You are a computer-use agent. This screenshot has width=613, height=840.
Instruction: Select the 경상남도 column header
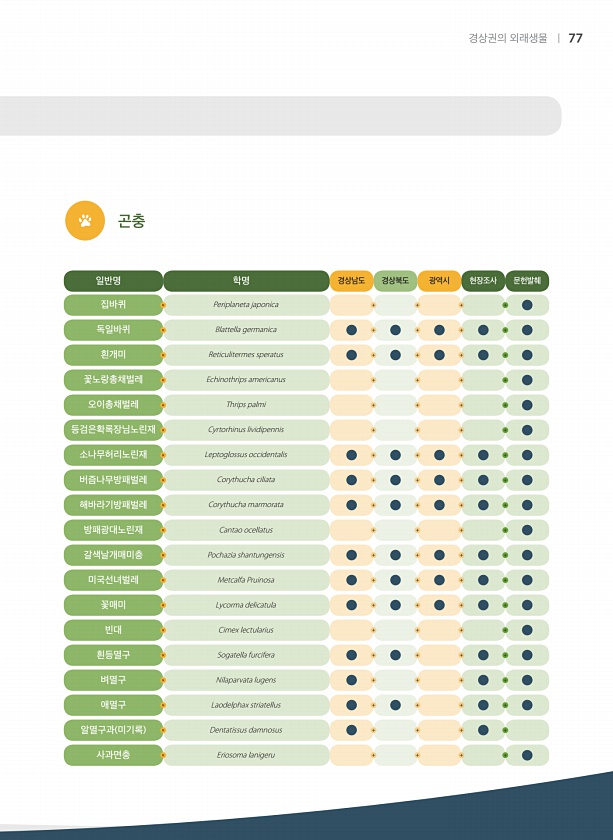[x=351, y=281]
